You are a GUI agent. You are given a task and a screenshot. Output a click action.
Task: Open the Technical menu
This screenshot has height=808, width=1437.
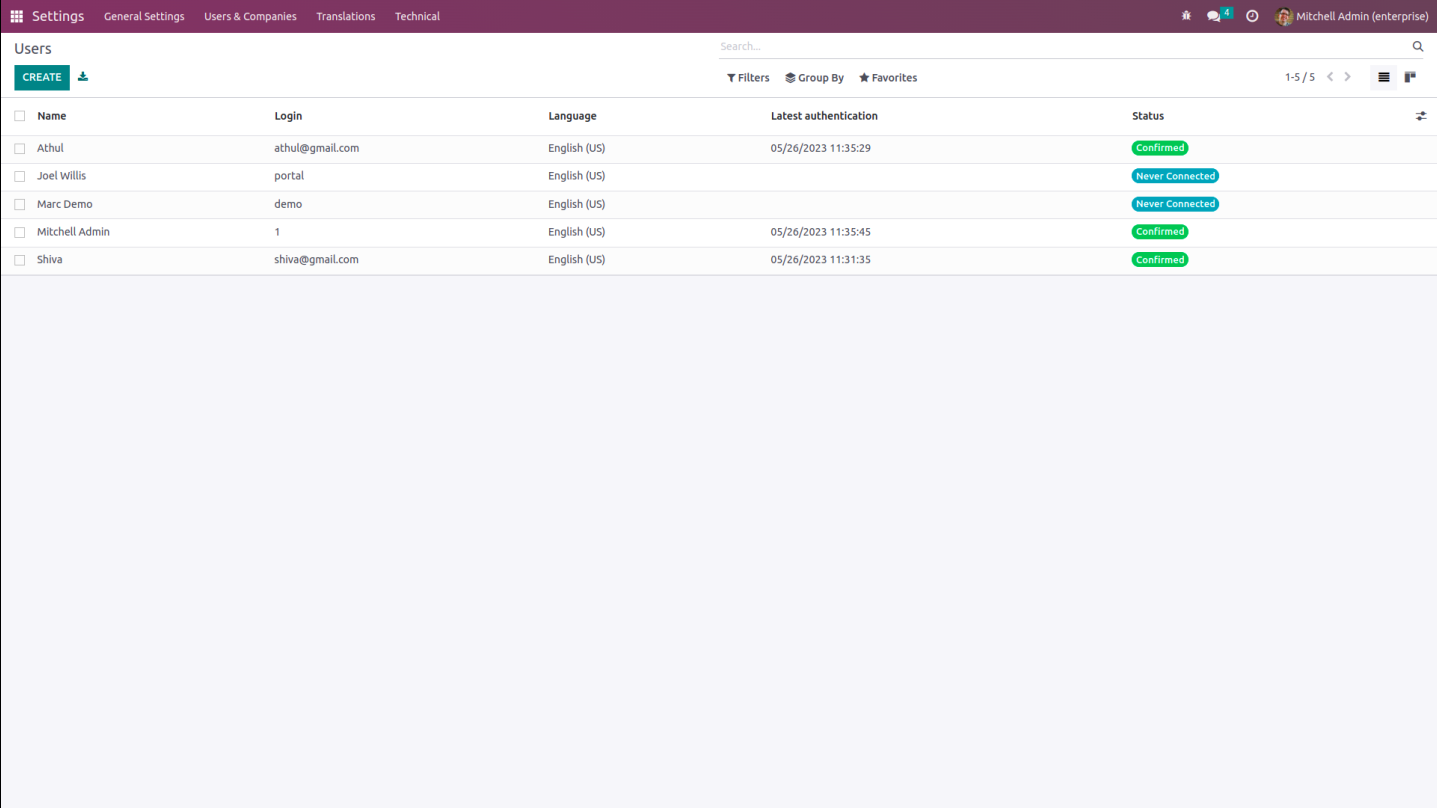(x=417, y=16)
